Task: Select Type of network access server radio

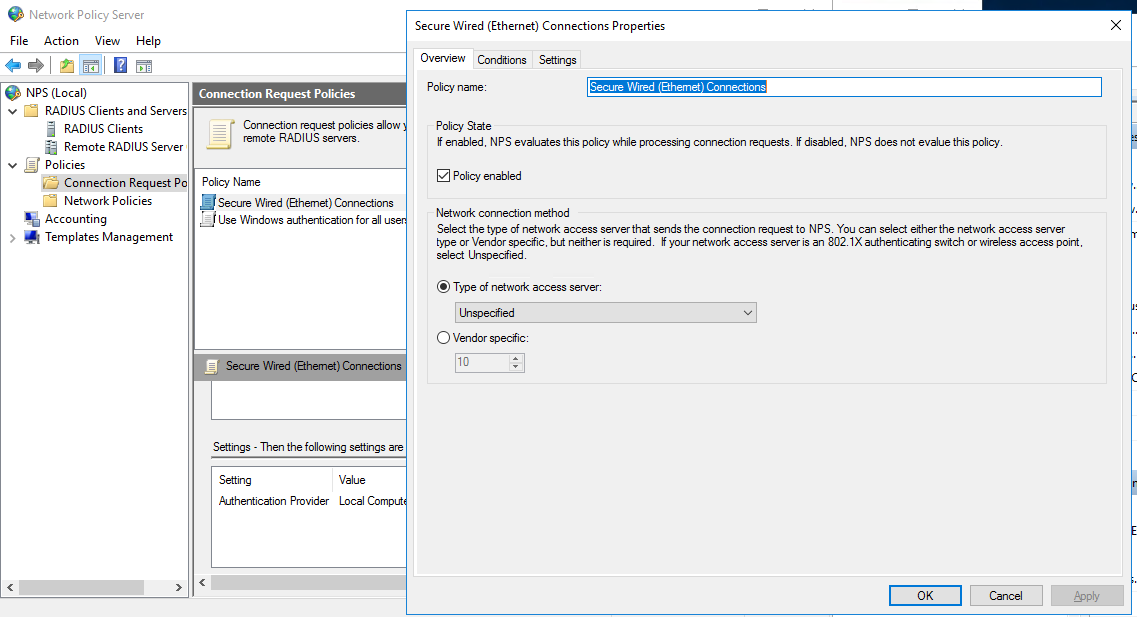Action: pos(443,287)
